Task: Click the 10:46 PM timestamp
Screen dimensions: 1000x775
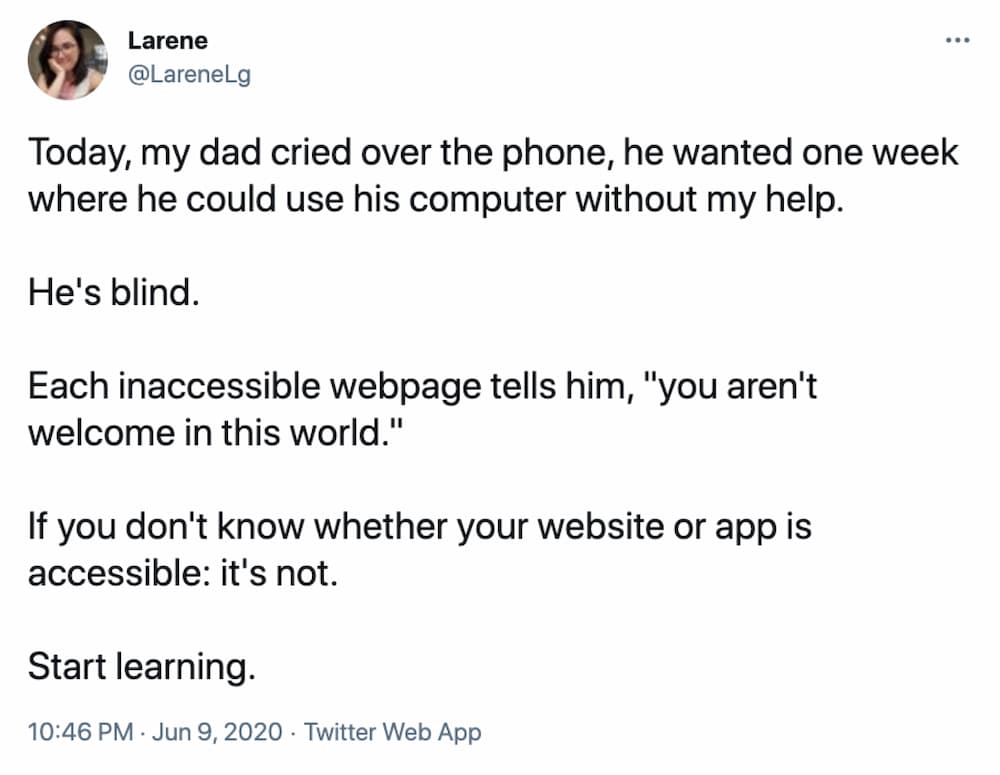Action: click(x=80, y=731)
